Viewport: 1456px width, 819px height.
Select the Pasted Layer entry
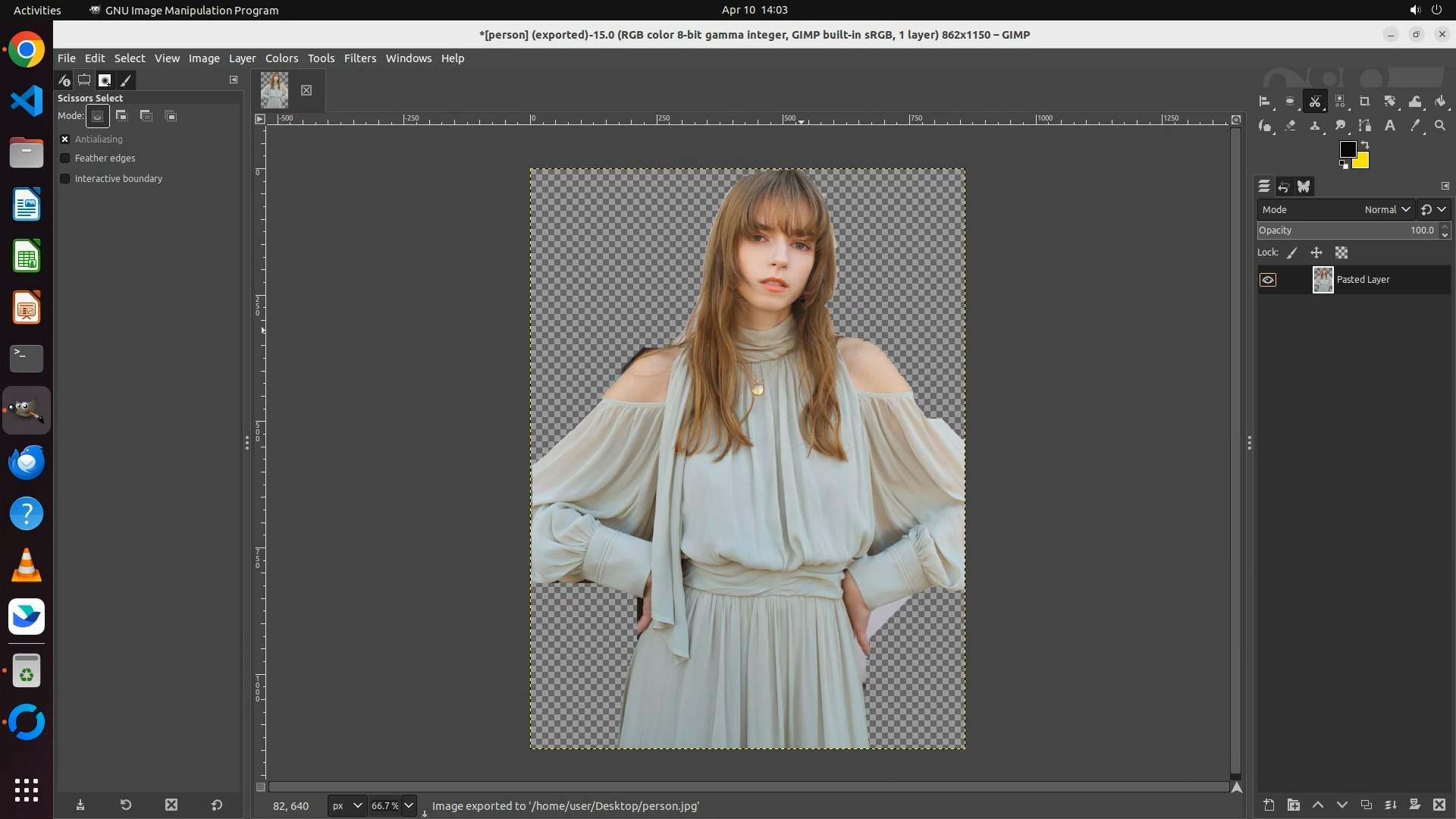click(1363, 280)
